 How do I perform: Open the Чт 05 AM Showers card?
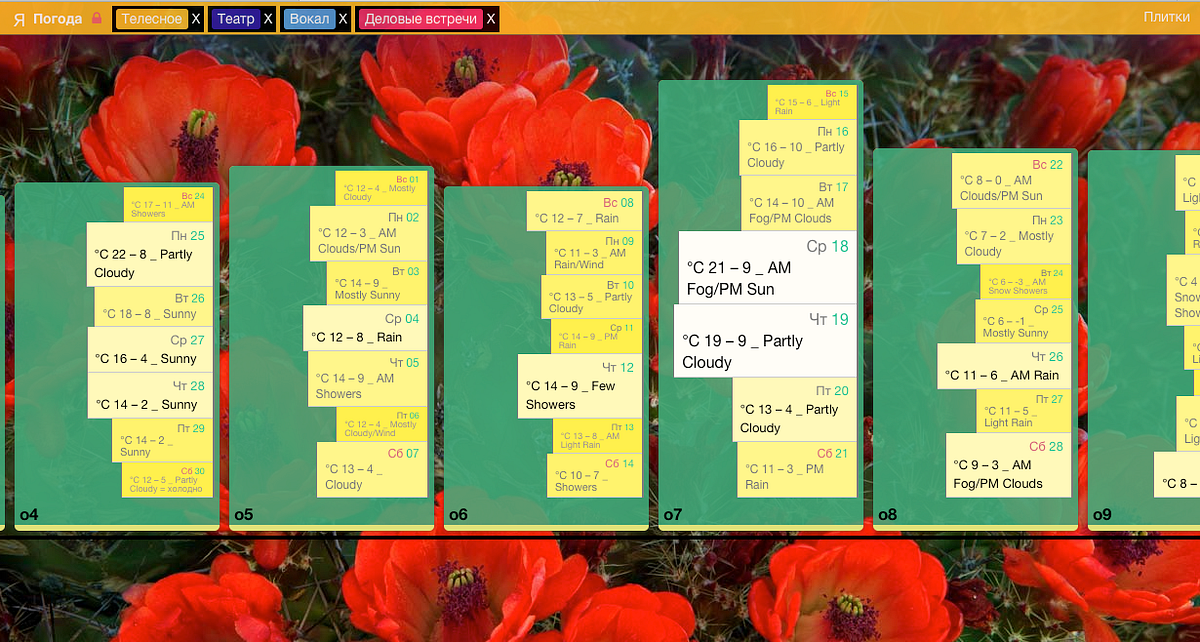[367, 379]
